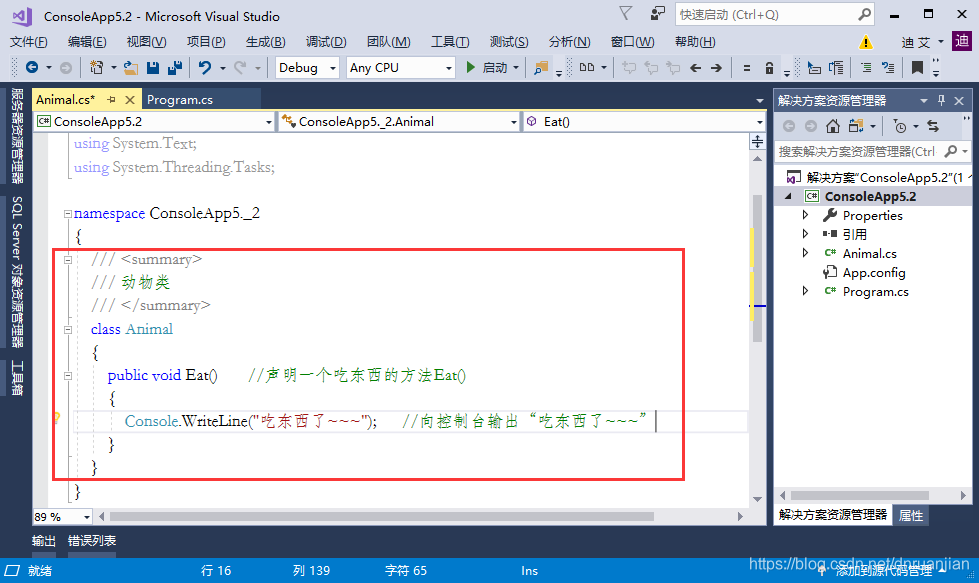Pin the Solution Explorer panel
This screenshot has height=583, width=979.
tap(942, 100)
